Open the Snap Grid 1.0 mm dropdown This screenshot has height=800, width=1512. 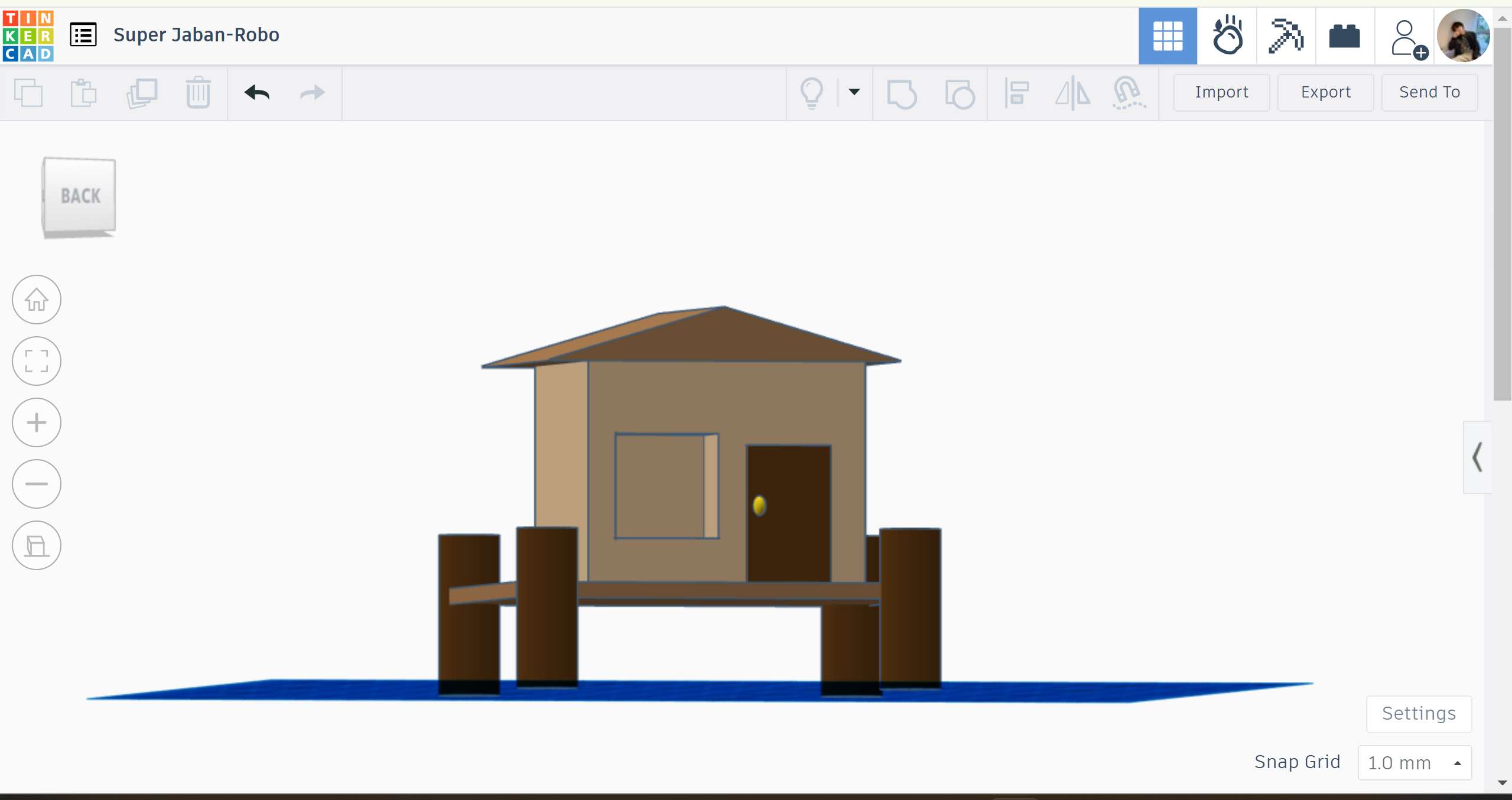point(1415,763)
